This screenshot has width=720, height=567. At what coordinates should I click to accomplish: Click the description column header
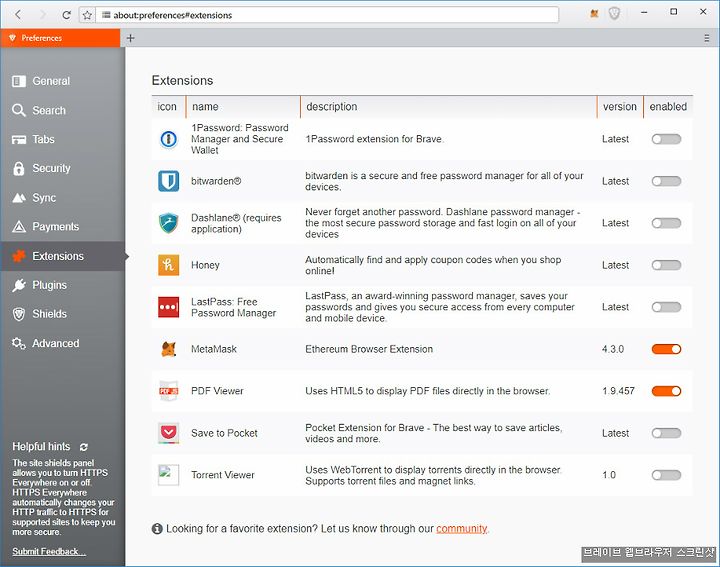coord(448,107)
